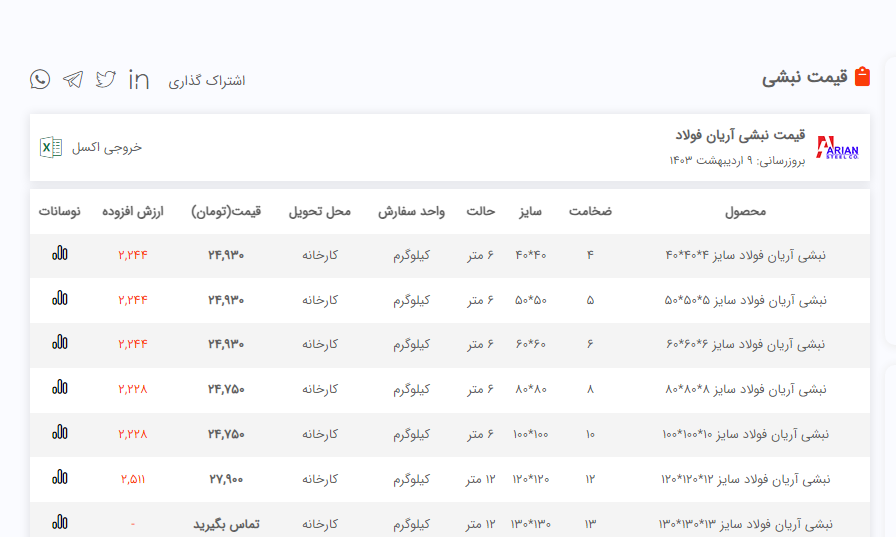Click تماس بگیرید in the 130*130 row
Viewport: 896px width, 537px height.
[x=226, y=523]
